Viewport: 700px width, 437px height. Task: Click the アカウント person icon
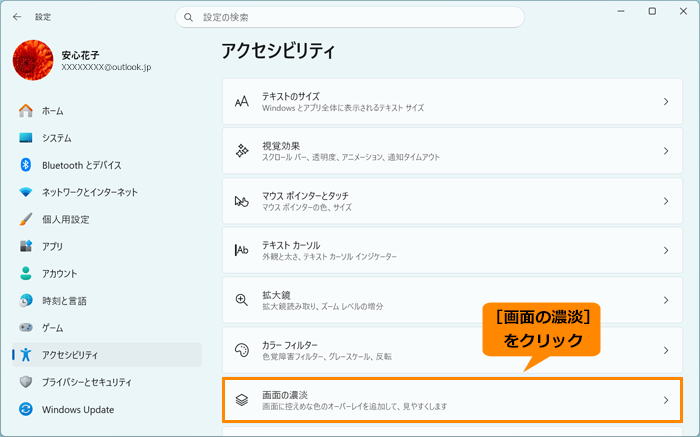(x=26, y=274)
